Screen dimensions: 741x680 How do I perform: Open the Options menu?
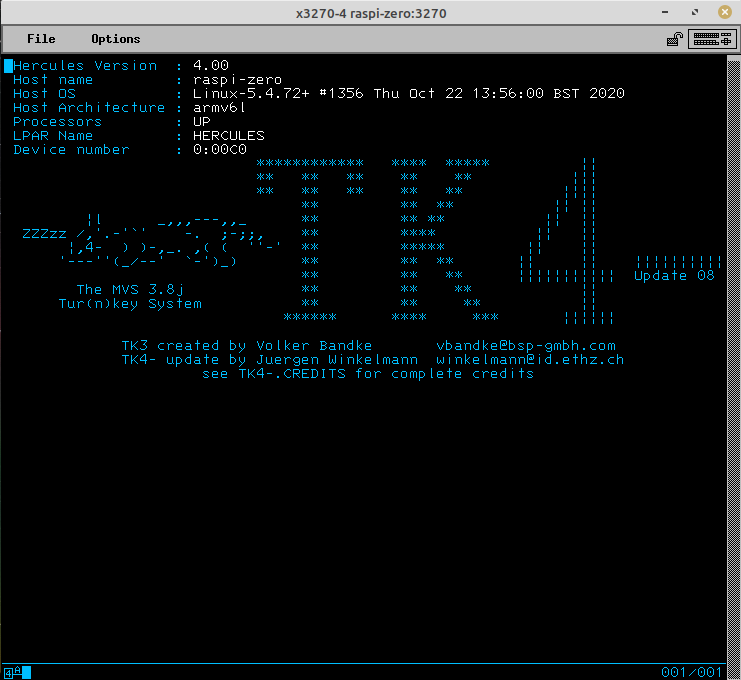116,39
